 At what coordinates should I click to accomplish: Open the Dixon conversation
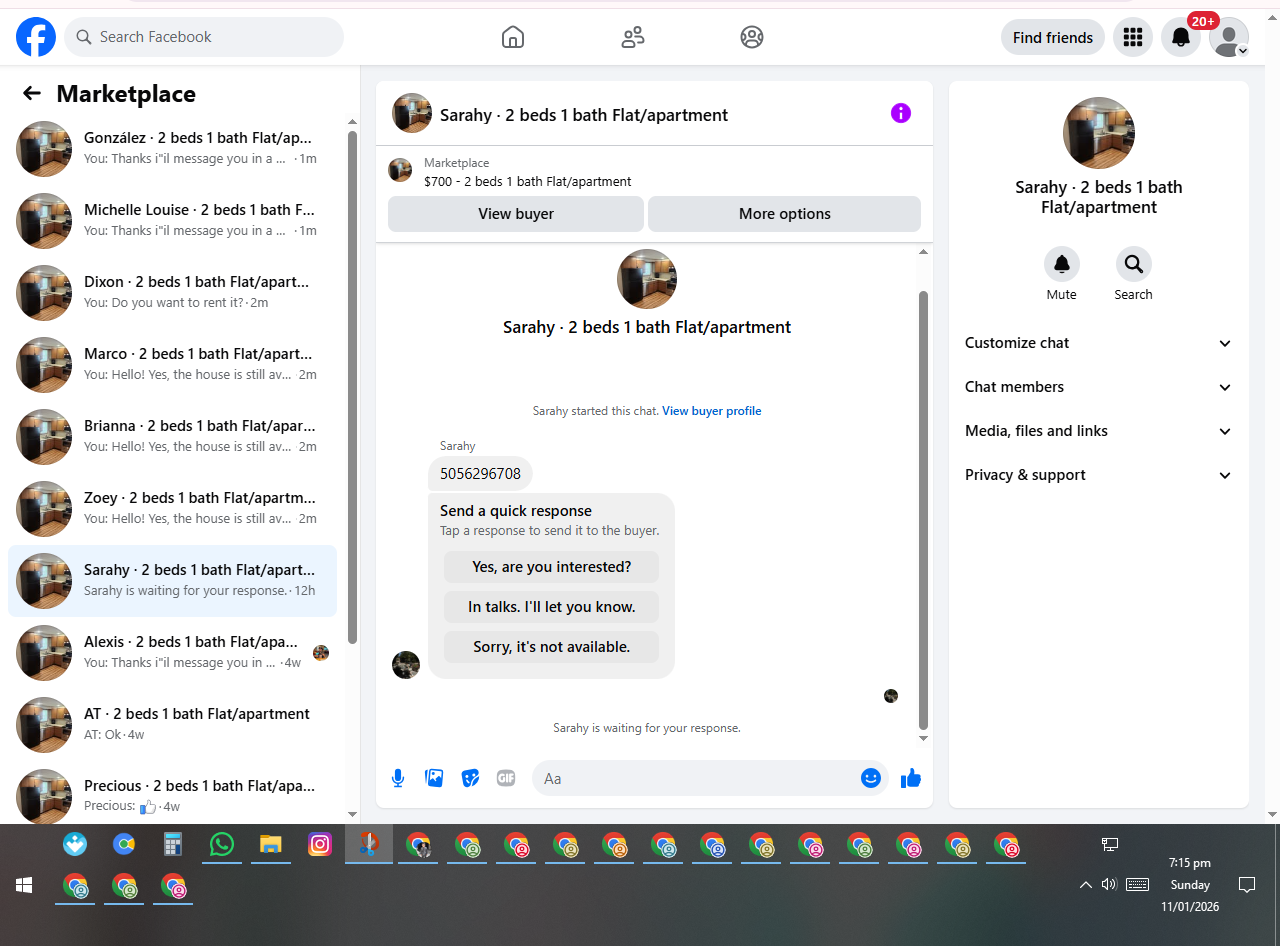[x=172, y=293]
